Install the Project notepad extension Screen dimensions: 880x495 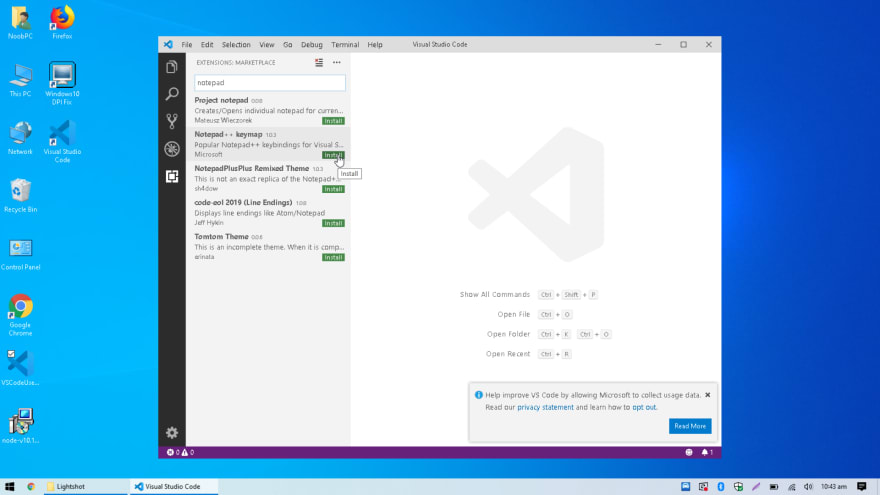[x=333, y=121]
